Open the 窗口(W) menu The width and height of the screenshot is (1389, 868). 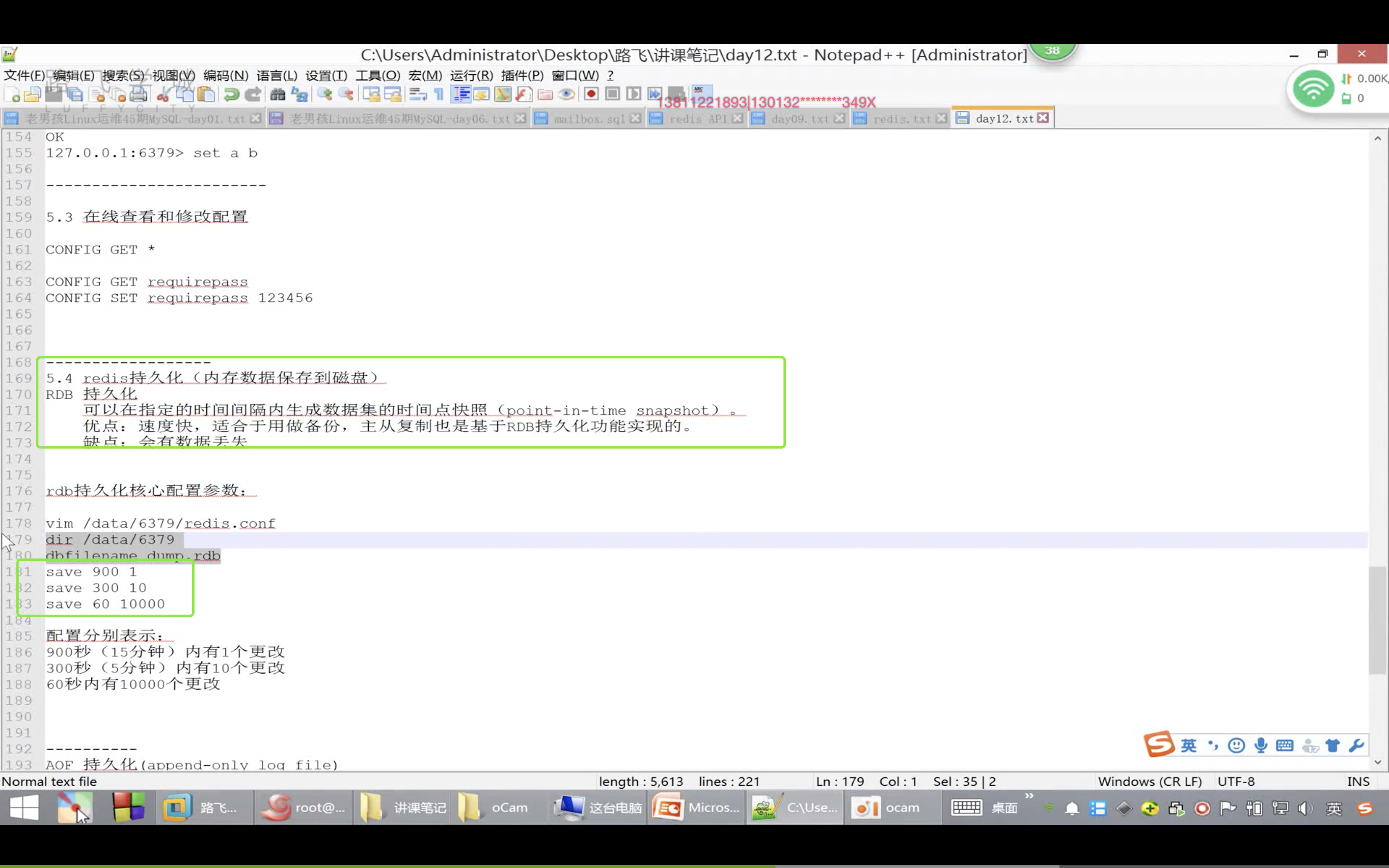[x=575, y=75]
